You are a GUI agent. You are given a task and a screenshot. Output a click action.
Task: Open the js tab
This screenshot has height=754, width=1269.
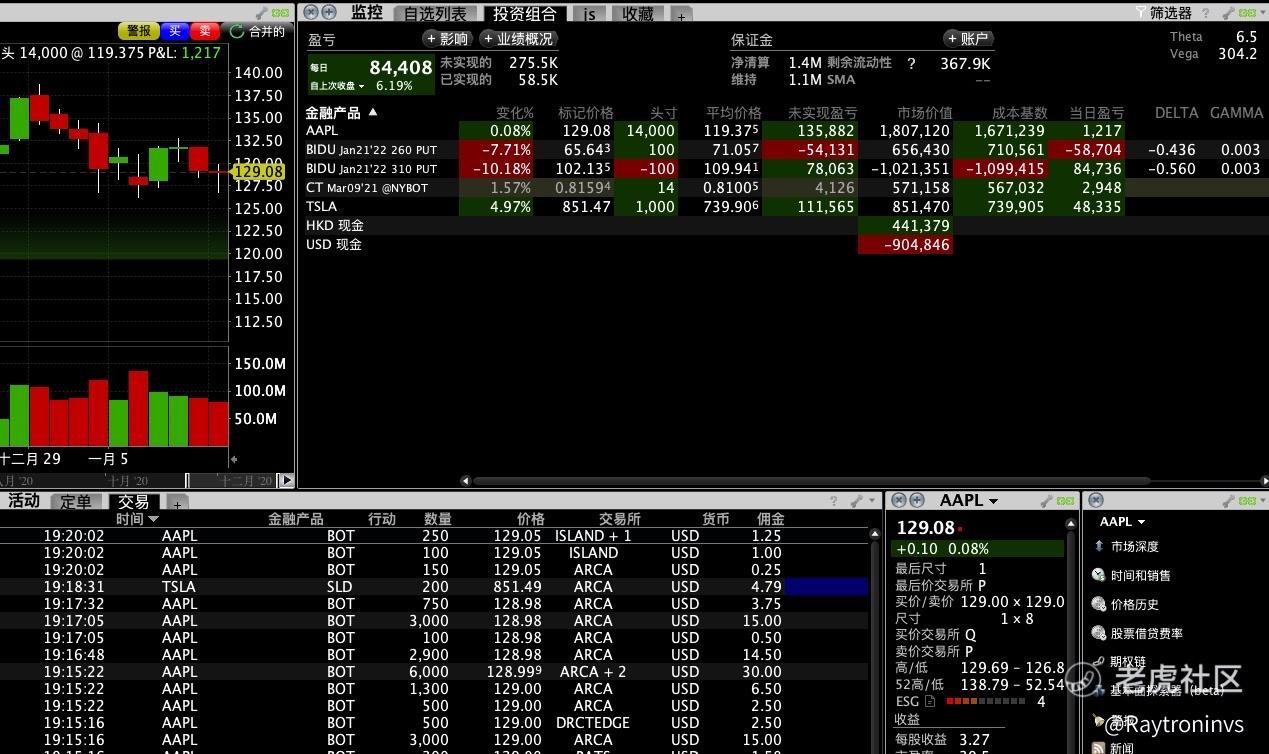point(590,14)
